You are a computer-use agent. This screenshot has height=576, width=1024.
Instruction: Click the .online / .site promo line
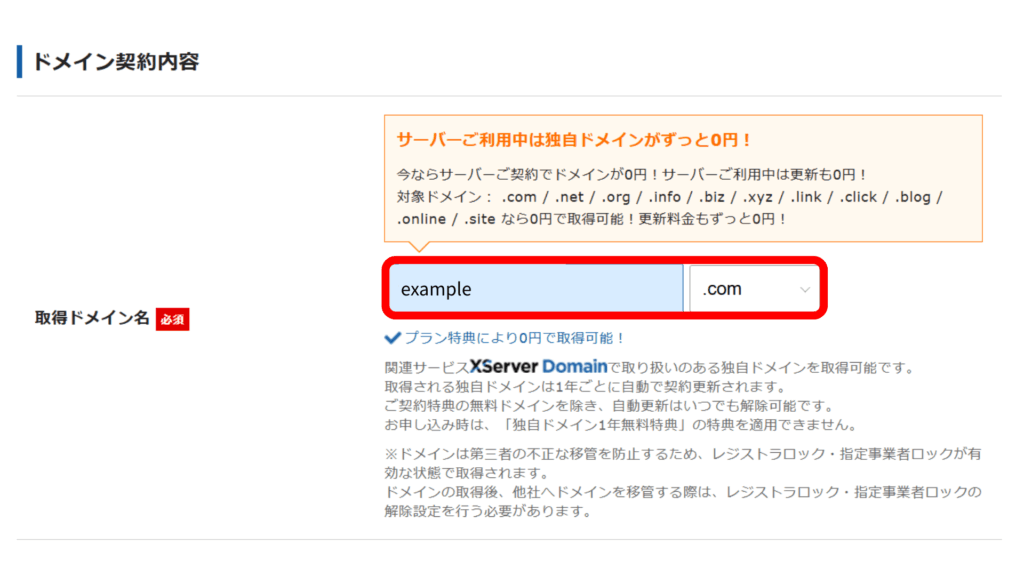click(x=593, y=219)
